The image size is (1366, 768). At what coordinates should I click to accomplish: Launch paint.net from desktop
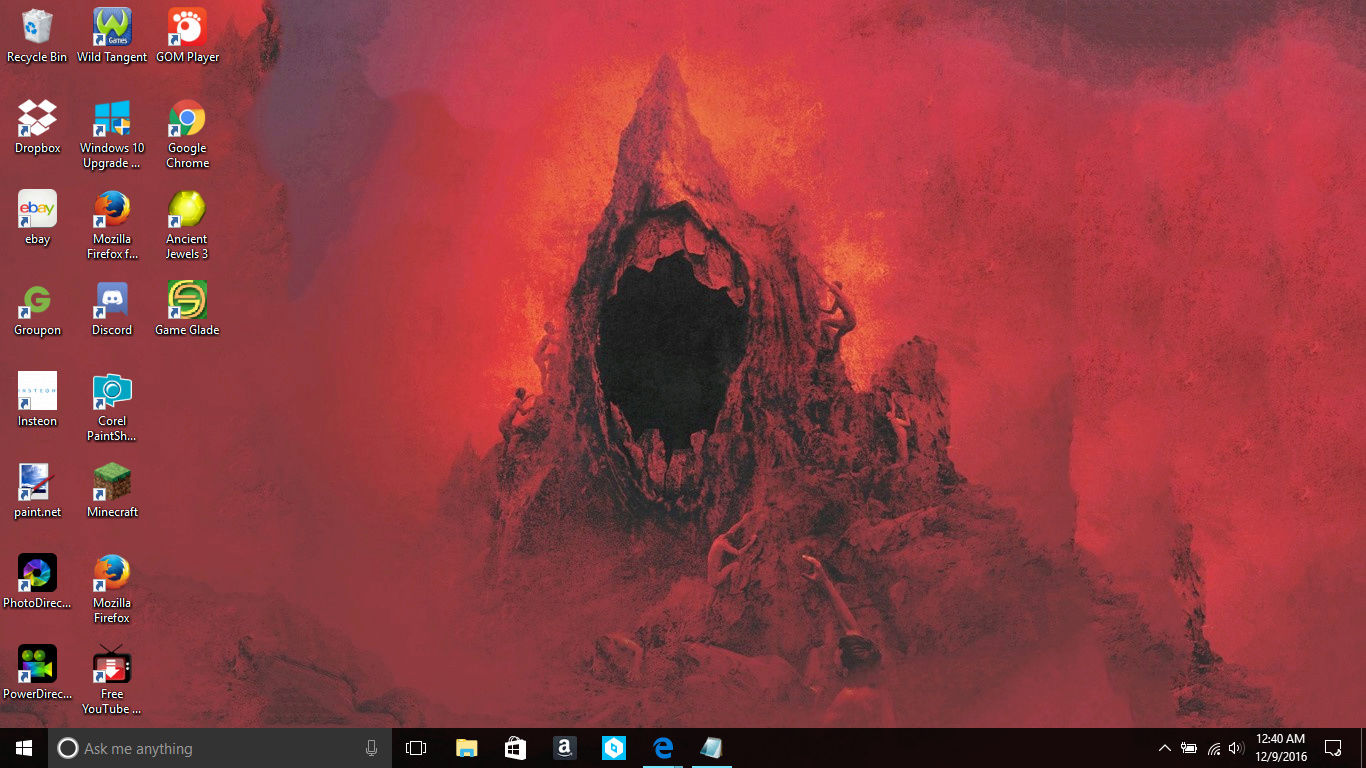pyautogui.click(x=37, y=491)
